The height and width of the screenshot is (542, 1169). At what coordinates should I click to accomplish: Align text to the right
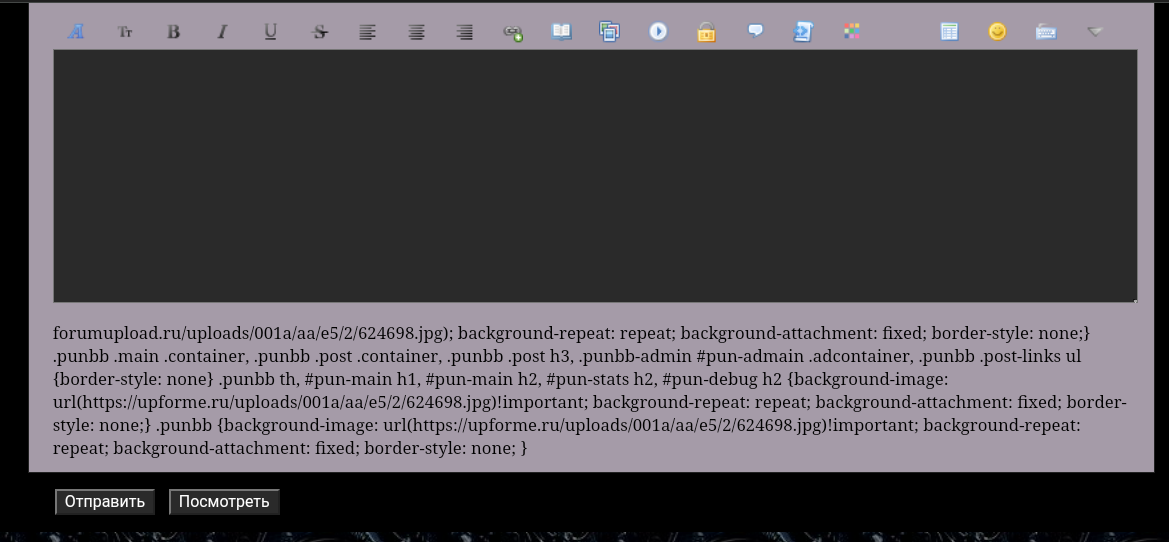pos(464,31)
